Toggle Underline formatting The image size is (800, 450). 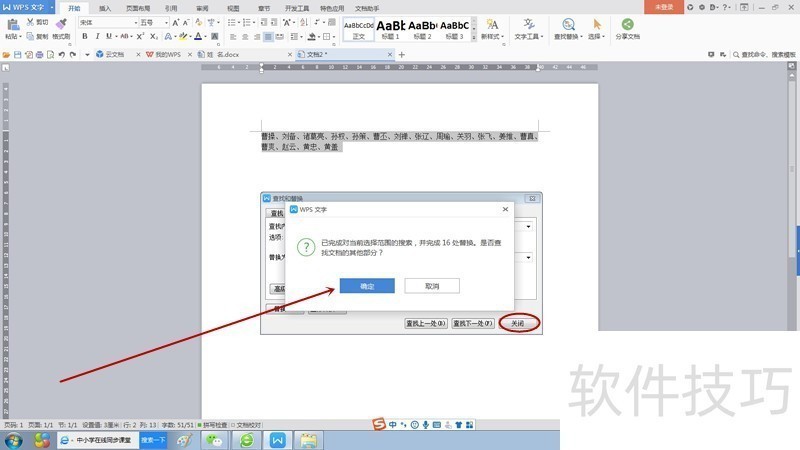tap(109, 36)
